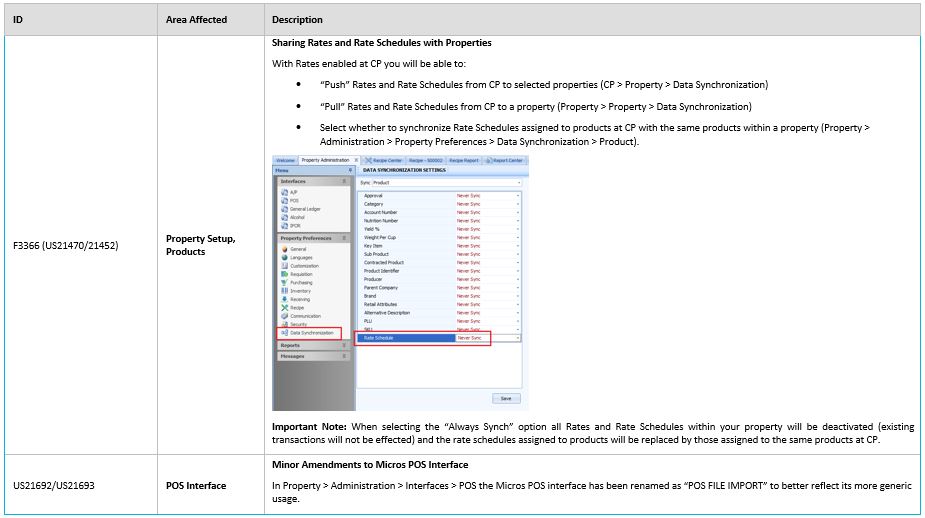
Task: Open the Inventory preferences icon
Action: (x=284, y=290)
